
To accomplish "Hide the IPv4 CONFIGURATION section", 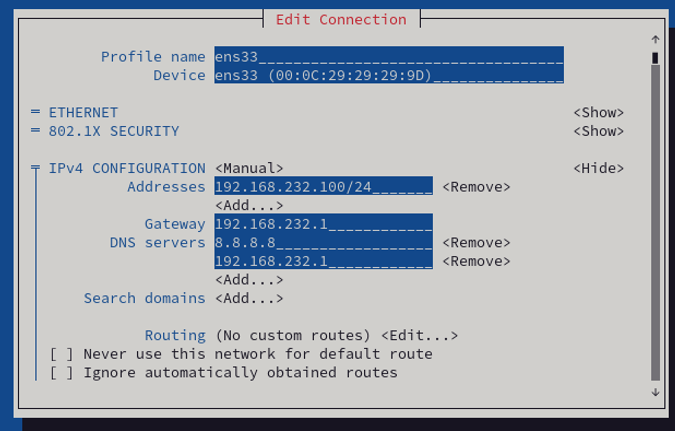I will pyautogui.click(x=598, y=169).
